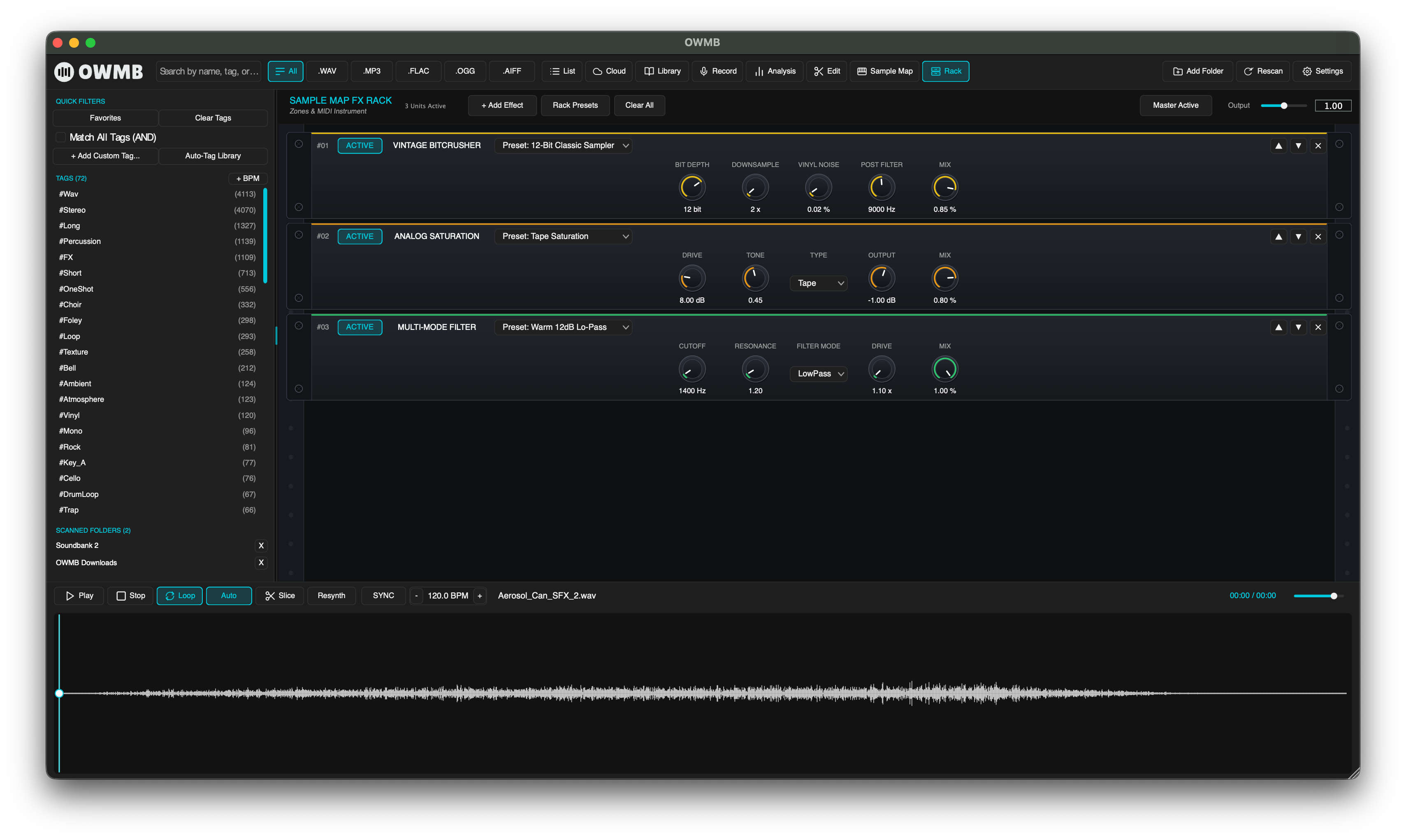Image resolution: width=1406 pixels, height=840 pixels.
Task: Remove the Analog Saturation effect
Action: 1318,237
